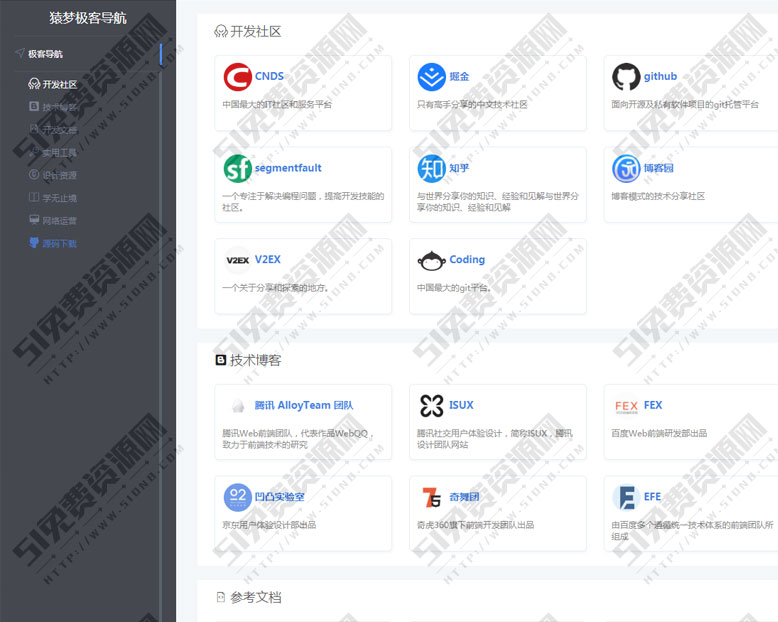Click text "奇虎360旗下前端开发团队出品"
The image size is (778, 622).
(475, 525)
